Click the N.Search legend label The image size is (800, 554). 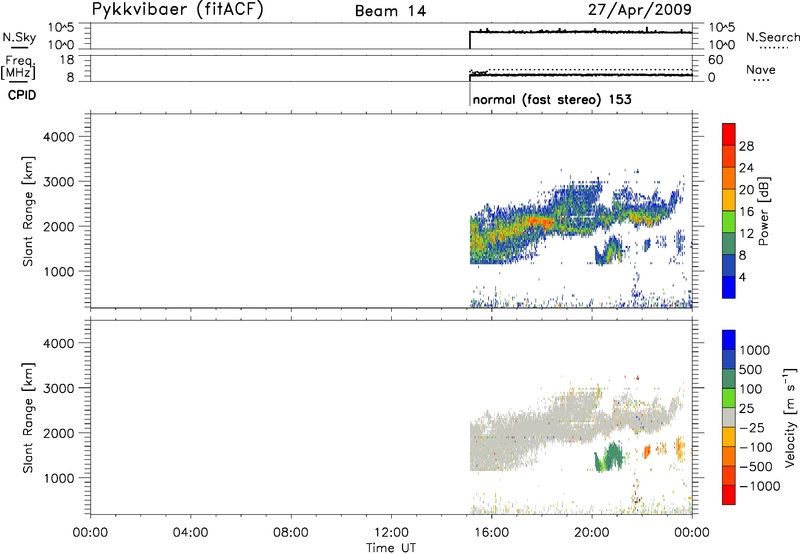772,37
